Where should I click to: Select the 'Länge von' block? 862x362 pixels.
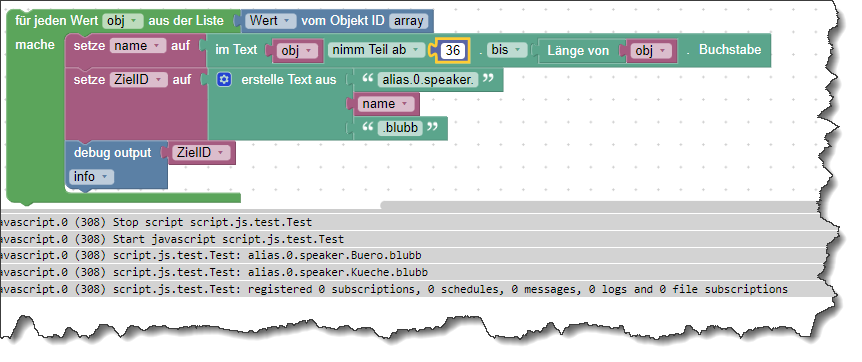578,51
